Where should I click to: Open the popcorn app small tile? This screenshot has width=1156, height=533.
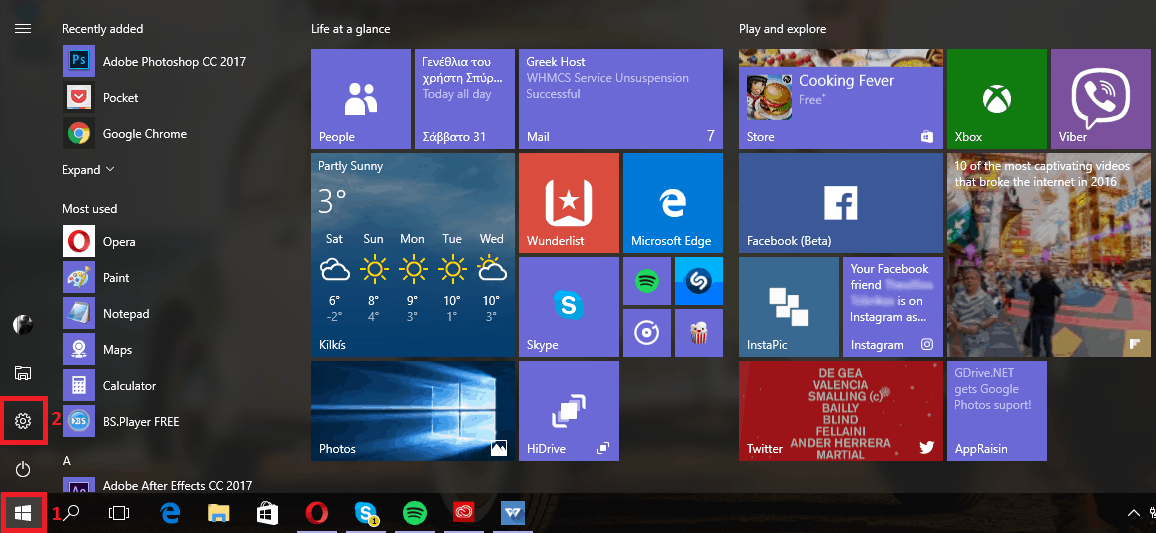(x=698, y=332)
